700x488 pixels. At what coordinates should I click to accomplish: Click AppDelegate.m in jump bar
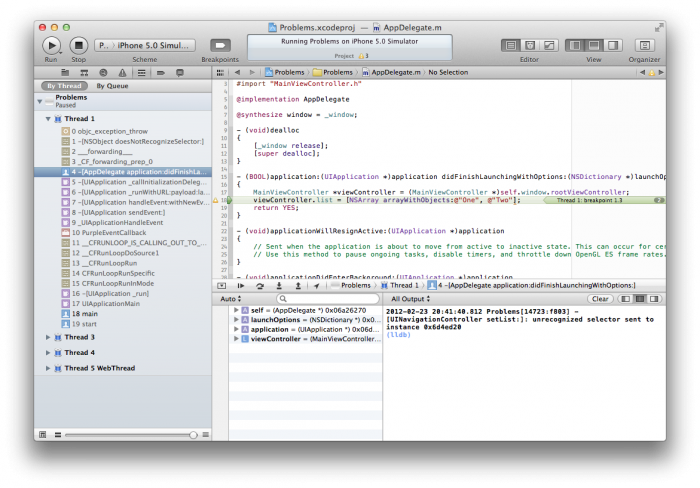point(392,72)
